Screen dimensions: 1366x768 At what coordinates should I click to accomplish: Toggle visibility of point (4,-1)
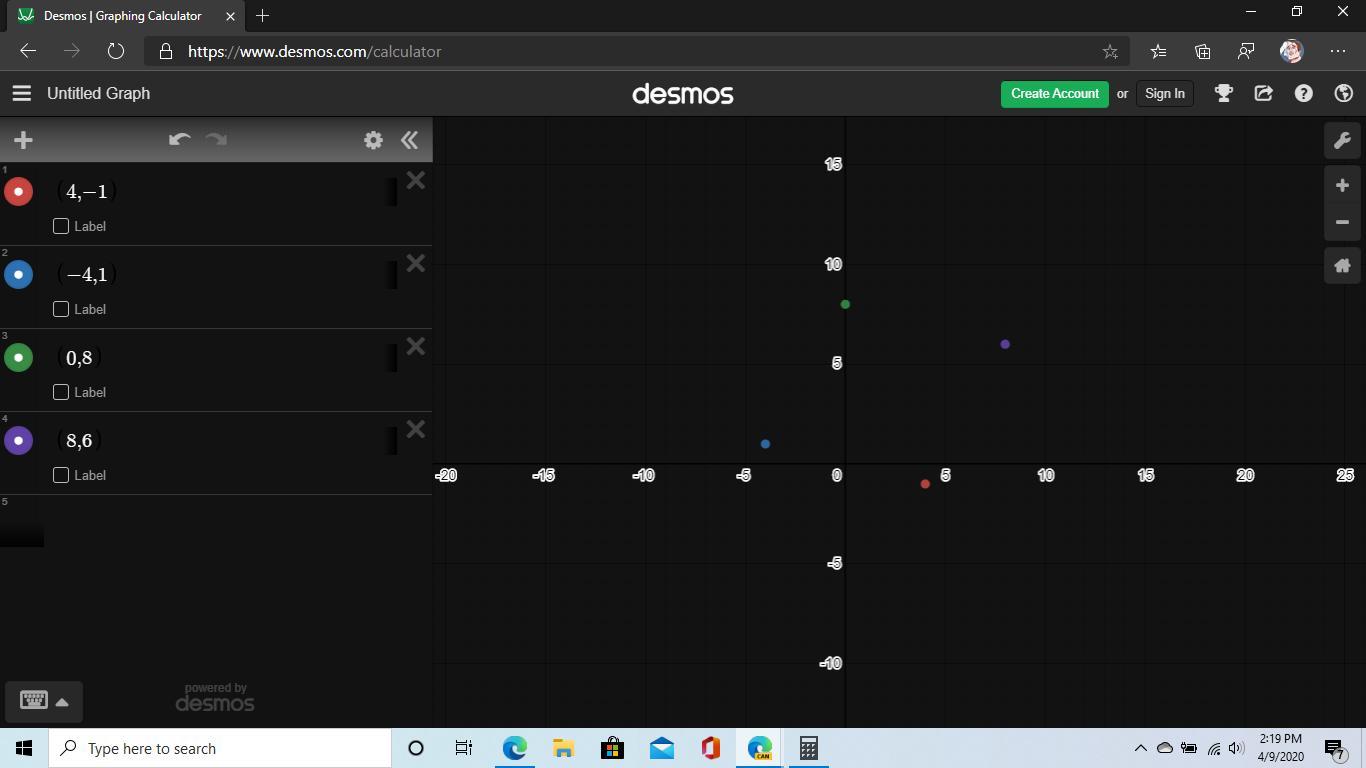click(18, 191)
